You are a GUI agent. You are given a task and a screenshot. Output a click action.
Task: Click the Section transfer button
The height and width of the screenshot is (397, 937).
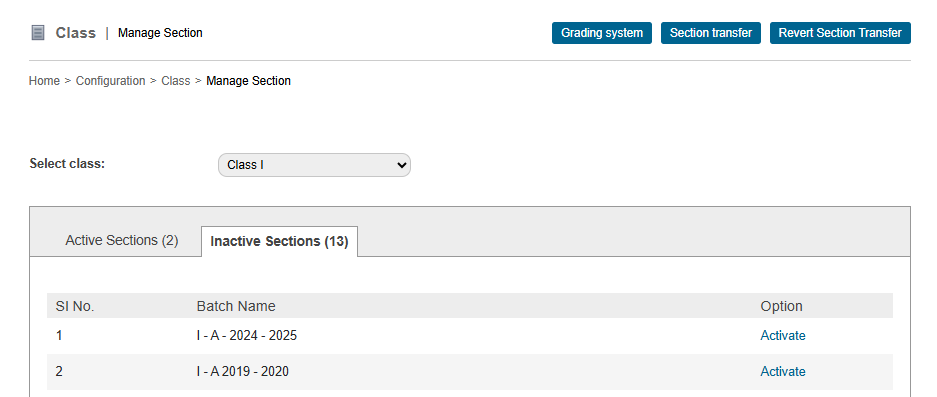pyautogui.click(x=711, y=33)
